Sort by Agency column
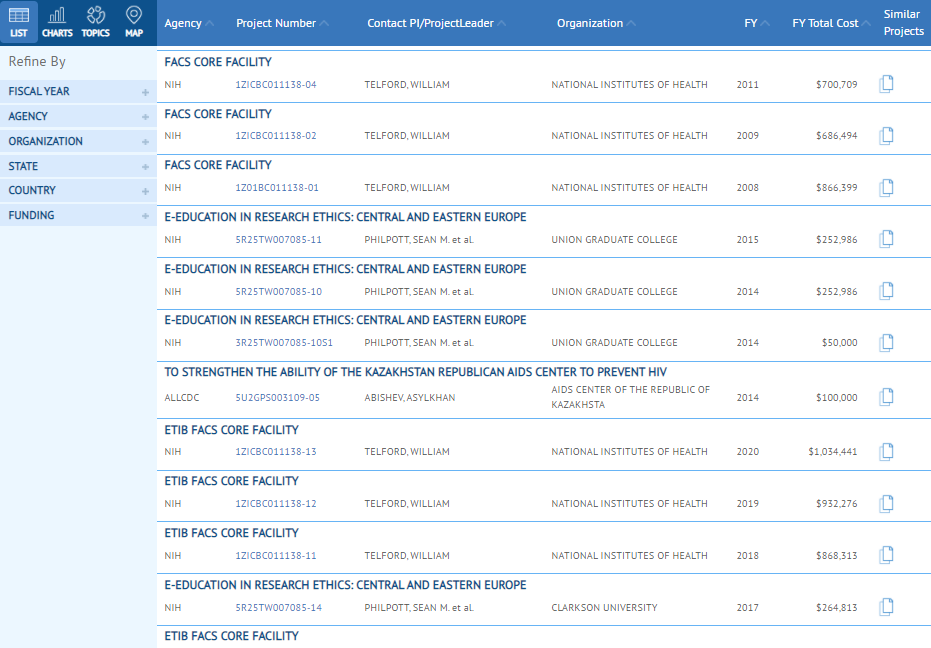The height and width of the screenshot is (648, 931). point(189,23)
